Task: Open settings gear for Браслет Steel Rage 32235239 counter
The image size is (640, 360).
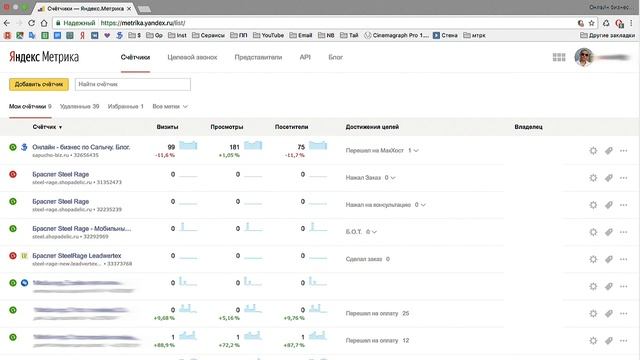Action: [x=593, y=205]
